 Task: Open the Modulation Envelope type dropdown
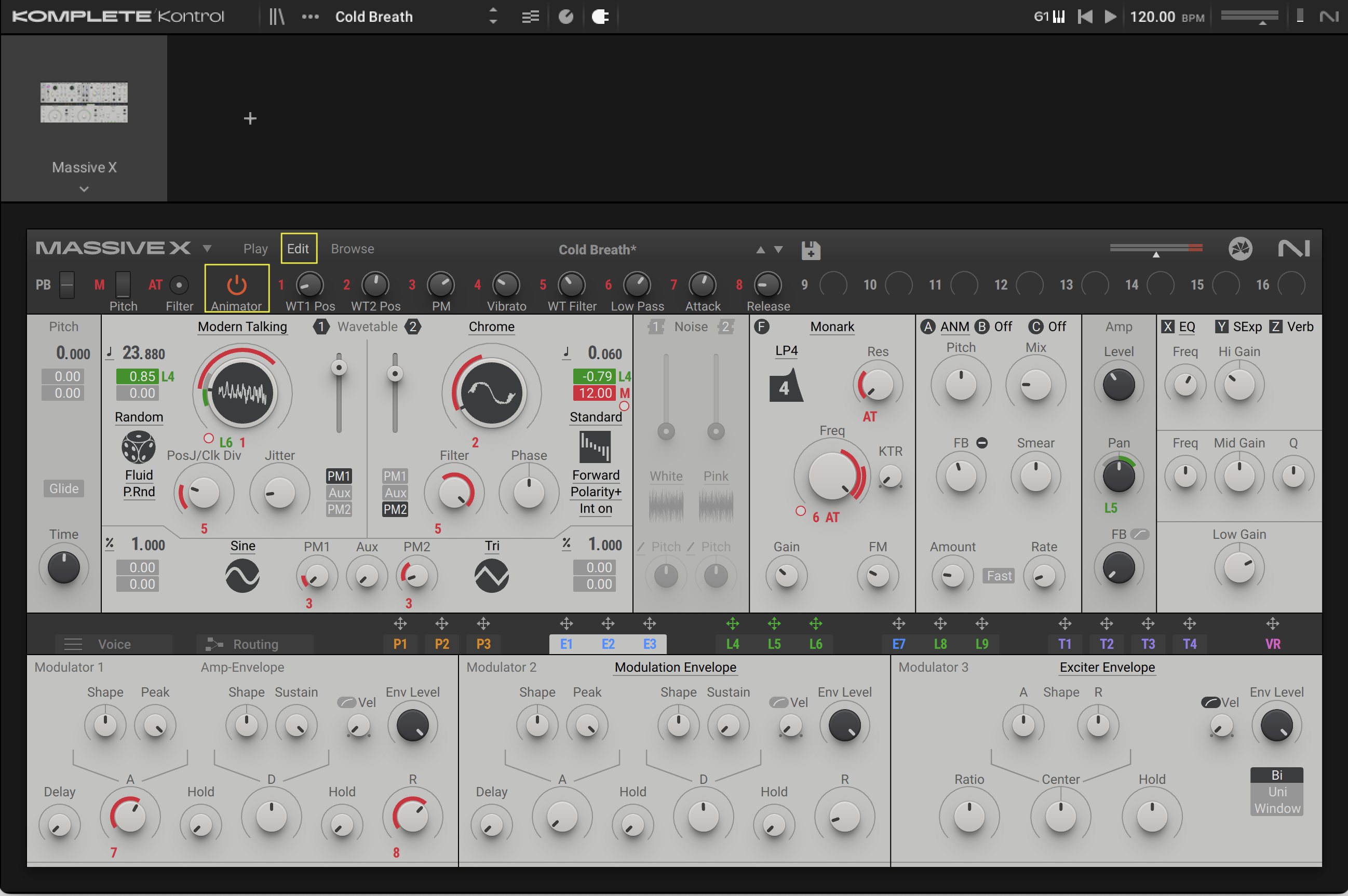676,668
